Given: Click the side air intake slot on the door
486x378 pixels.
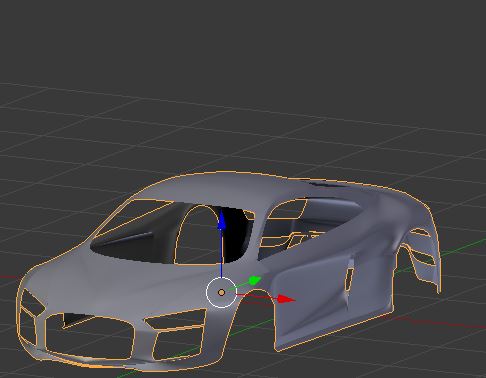Looking at the screenshot, I should [x=349, y=279].
